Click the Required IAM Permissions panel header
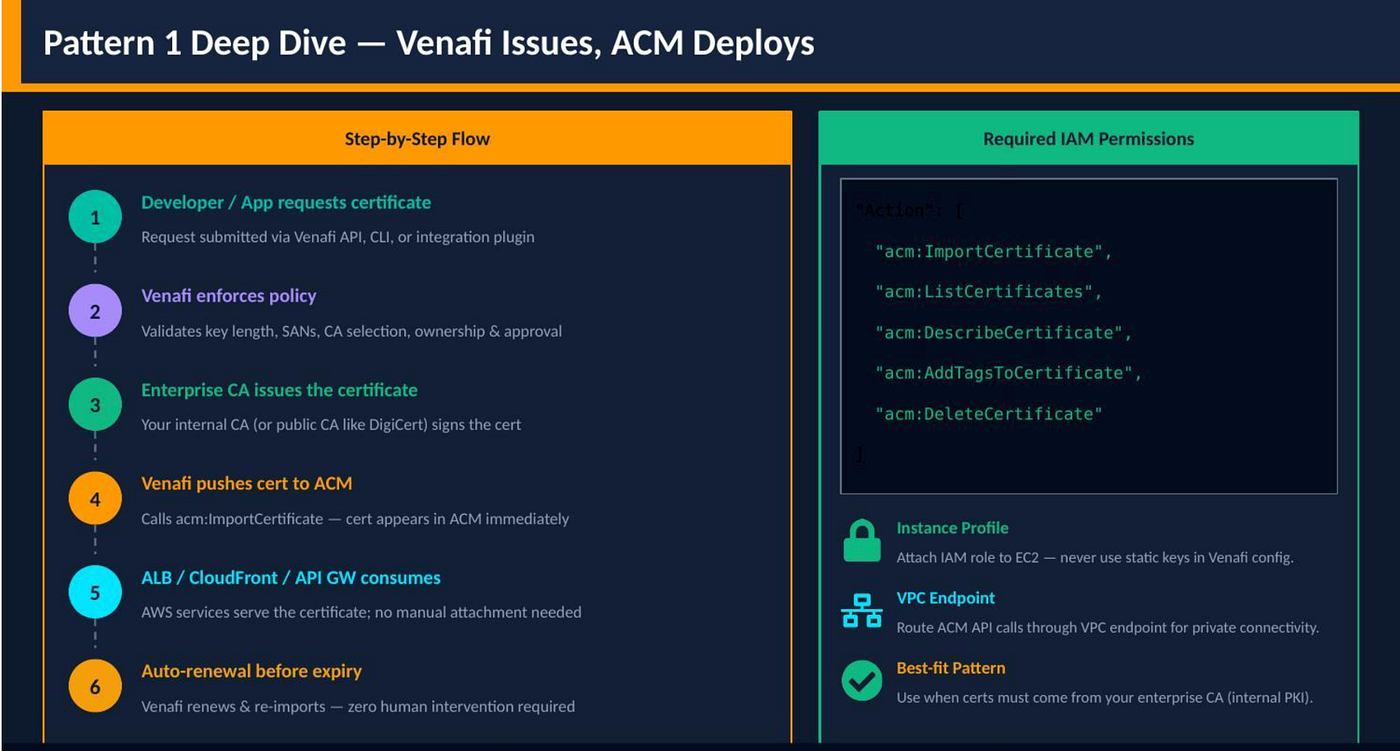 pyautogui.click(x=1088, y=138)
